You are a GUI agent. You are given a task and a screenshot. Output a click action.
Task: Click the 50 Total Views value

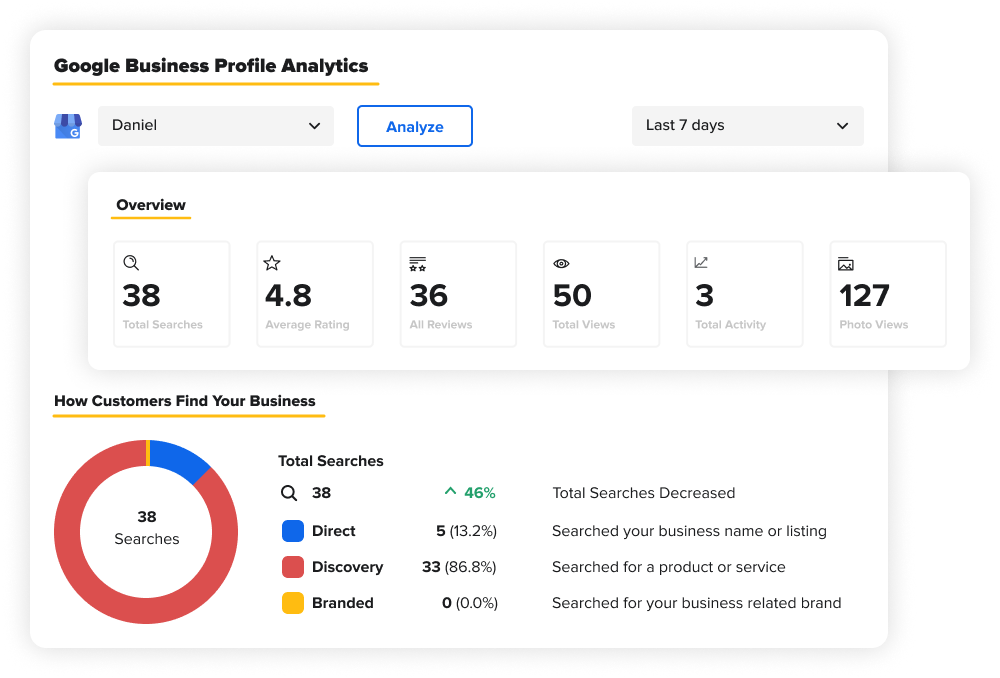coord(572,295)
